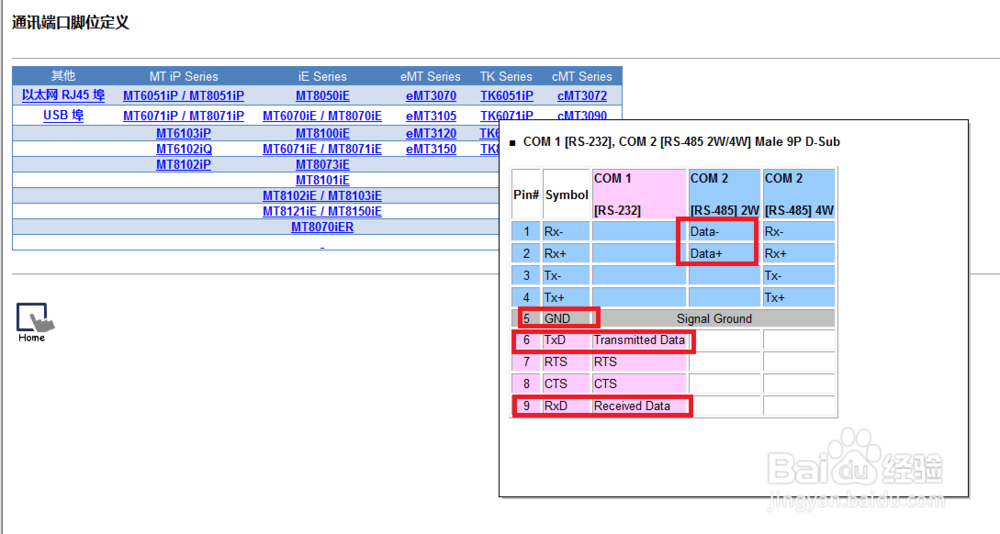Screen dimensions: 1000x534
Task: Click the iE Series column header
Action: pos(322,76)
